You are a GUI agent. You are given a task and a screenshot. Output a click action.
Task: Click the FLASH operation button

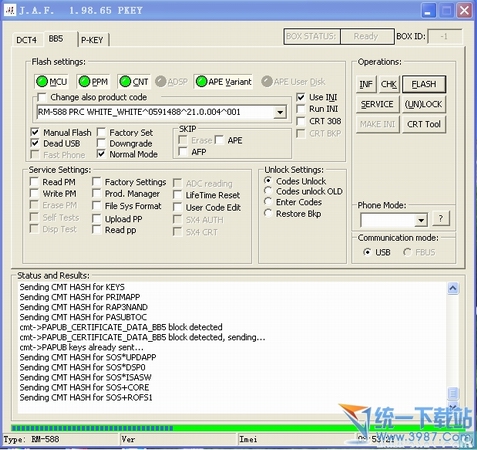coord(424,84)
